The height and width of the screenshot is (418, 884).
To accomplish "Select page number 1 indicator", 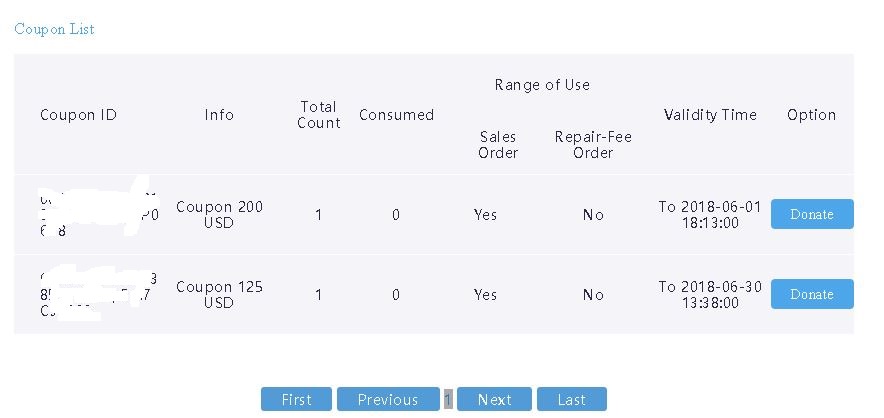I will pyautogui.click(x=448, y=399).
